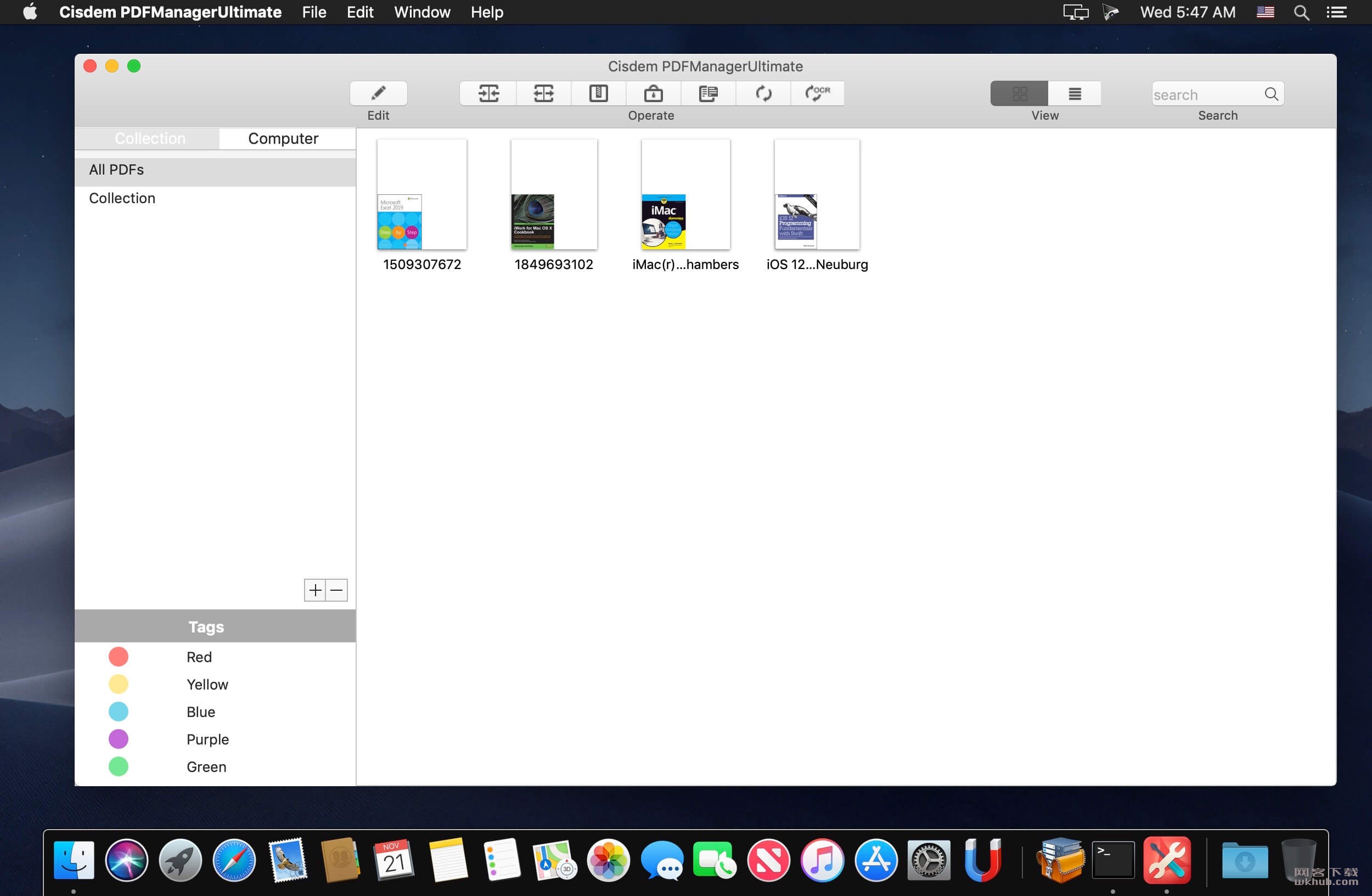This screenshot has height=896, width=1372.
Task: Select the "Green" tag label
Action: [206, 767]
